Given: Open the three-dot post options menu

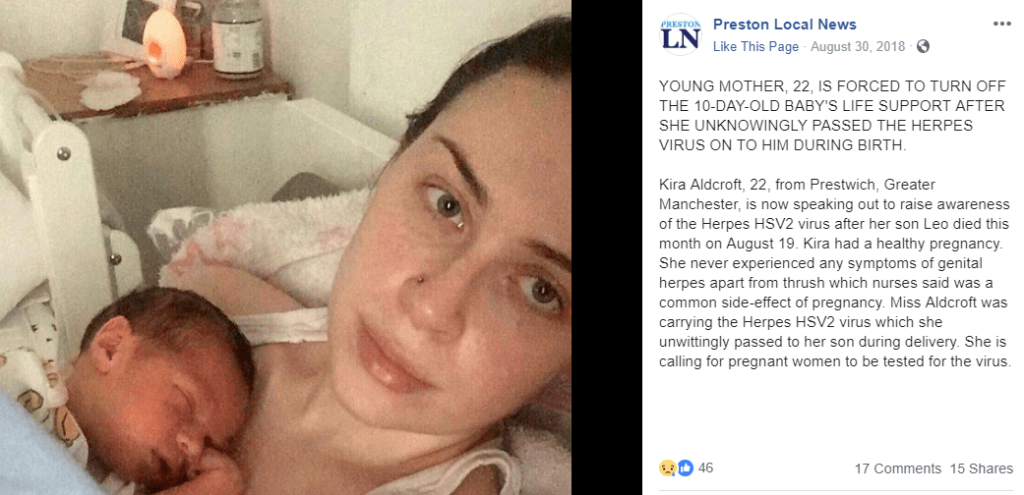Looking at the screenshot, I should coord(1002,24).
